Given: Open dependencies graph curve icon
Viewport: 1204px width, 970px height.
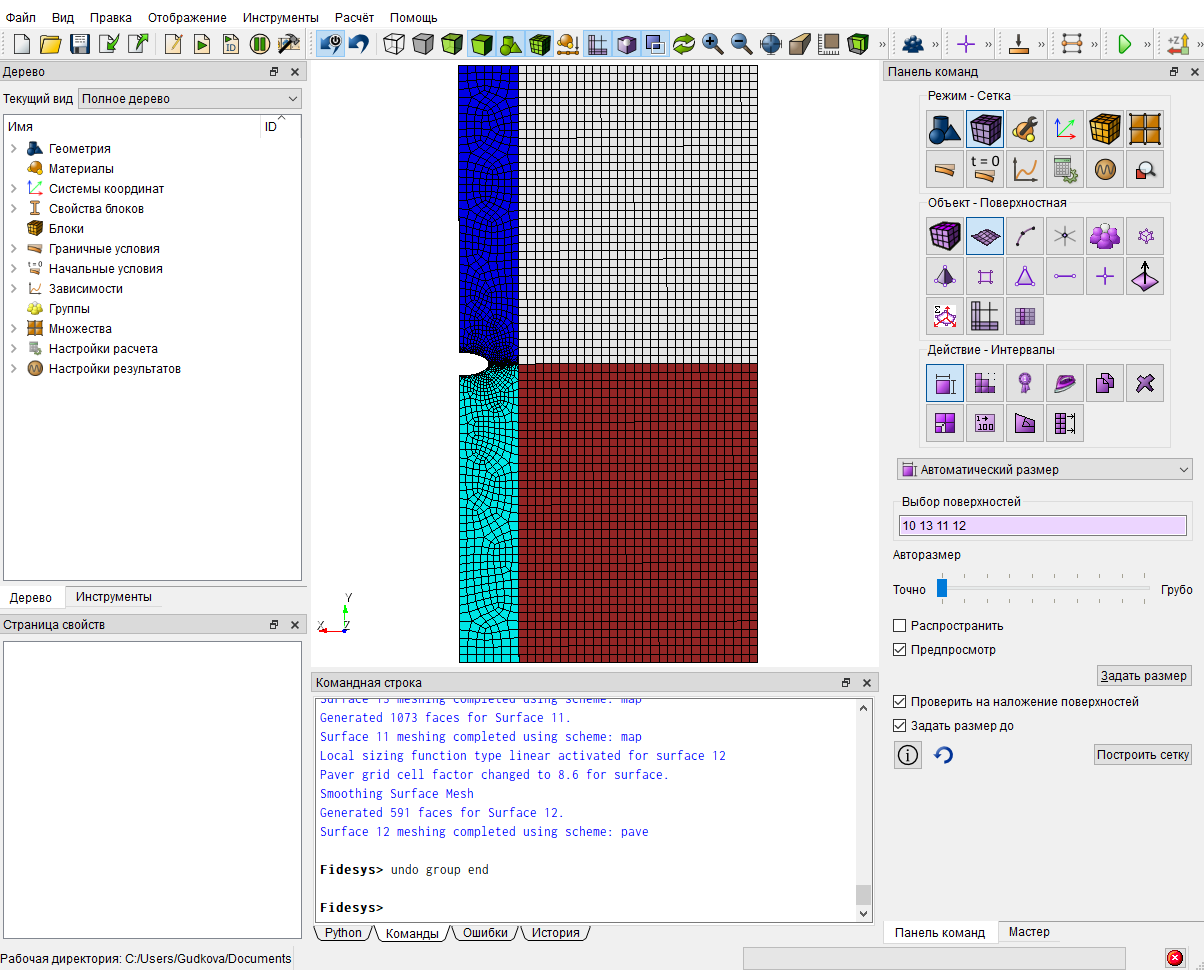Looking at the screenshot, I should 1025,169.
